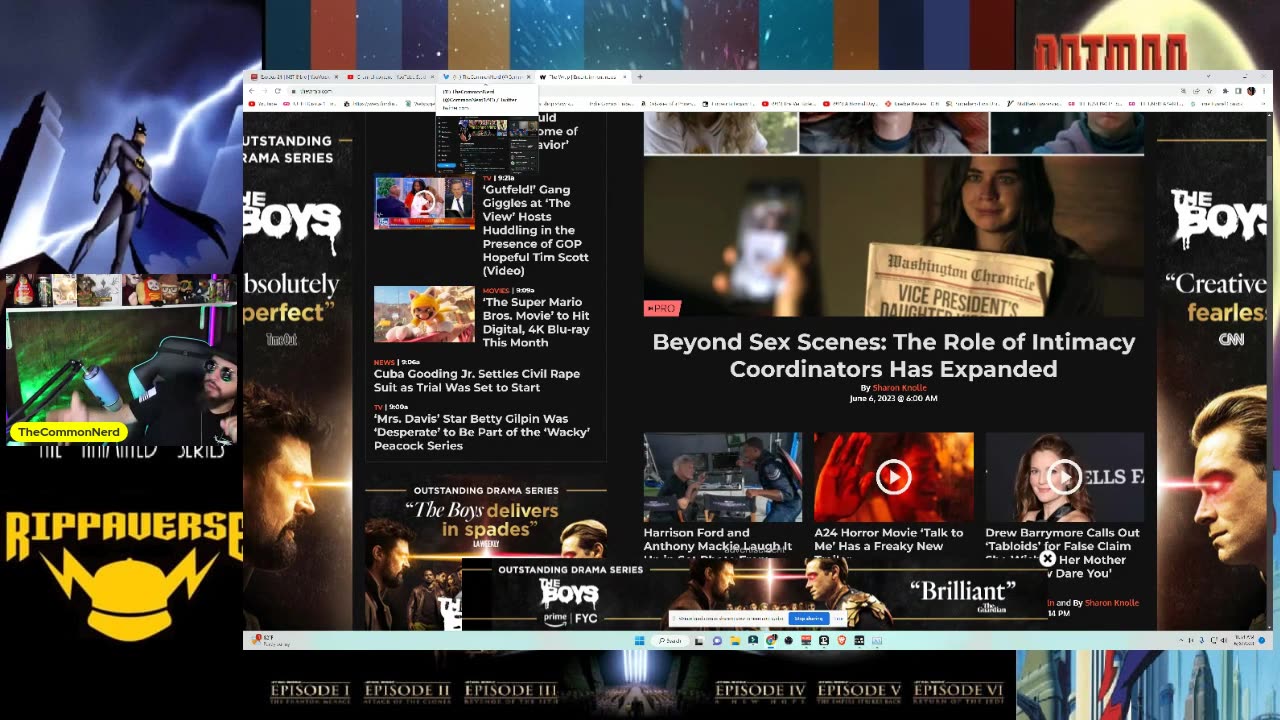Screen dimensions: 1280x720
Task: Click the right The Boys 'Creative fearless' ad
Action: [x=1212, y=370]
